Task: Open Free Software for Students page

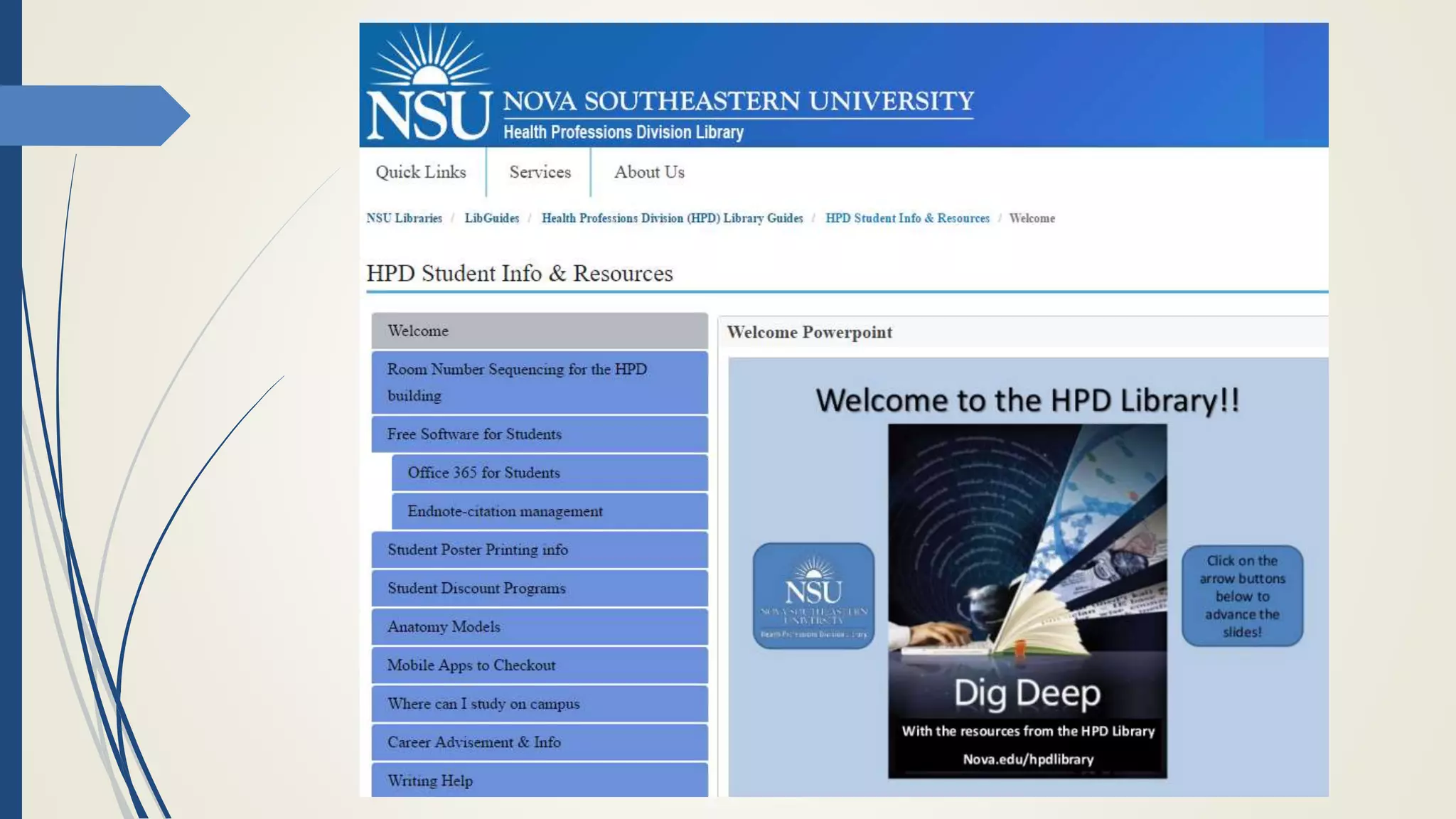Action: coord(539,434)
